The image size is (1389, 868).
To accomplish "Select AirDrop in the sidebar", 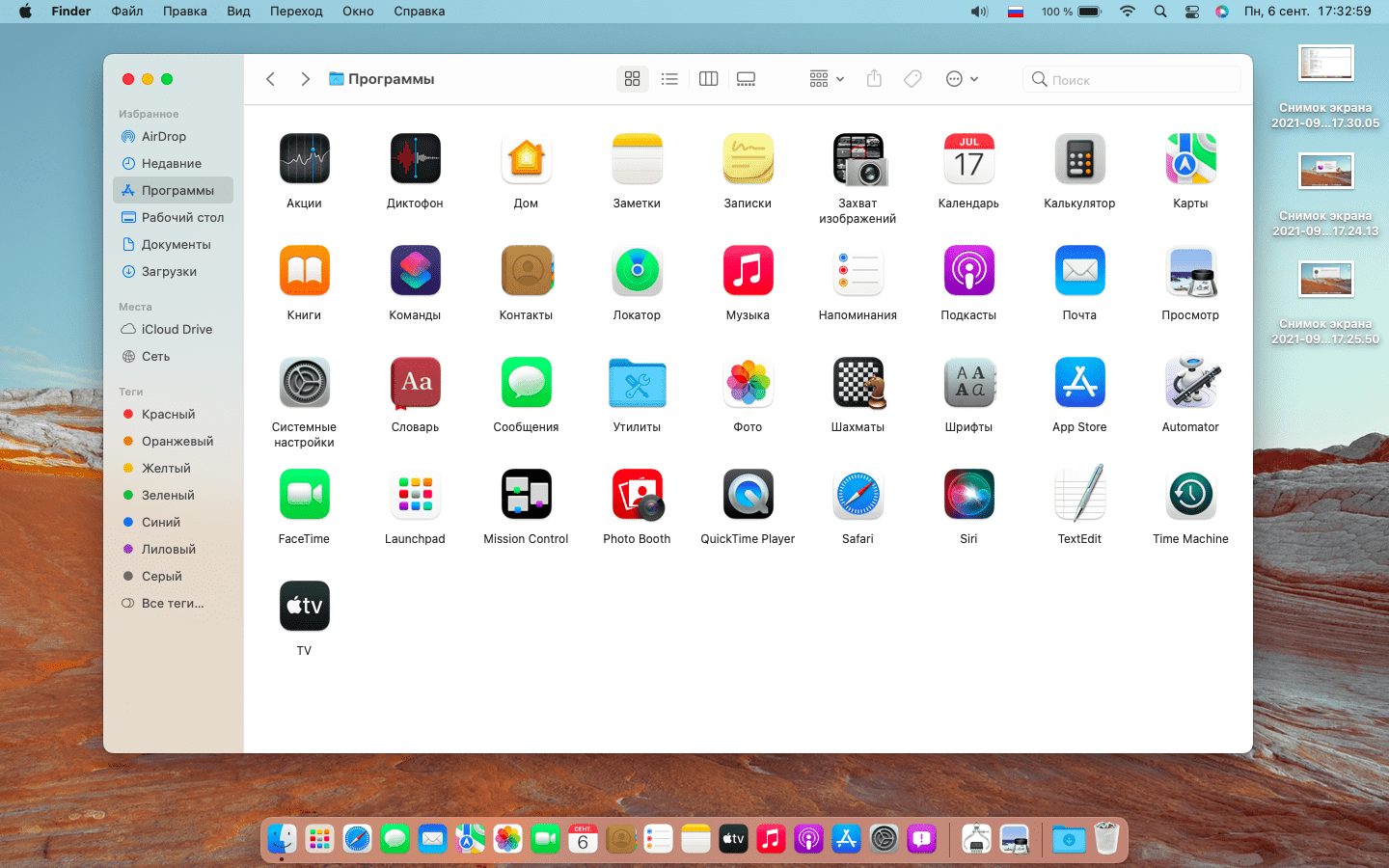I will click(x=173, y=137).
